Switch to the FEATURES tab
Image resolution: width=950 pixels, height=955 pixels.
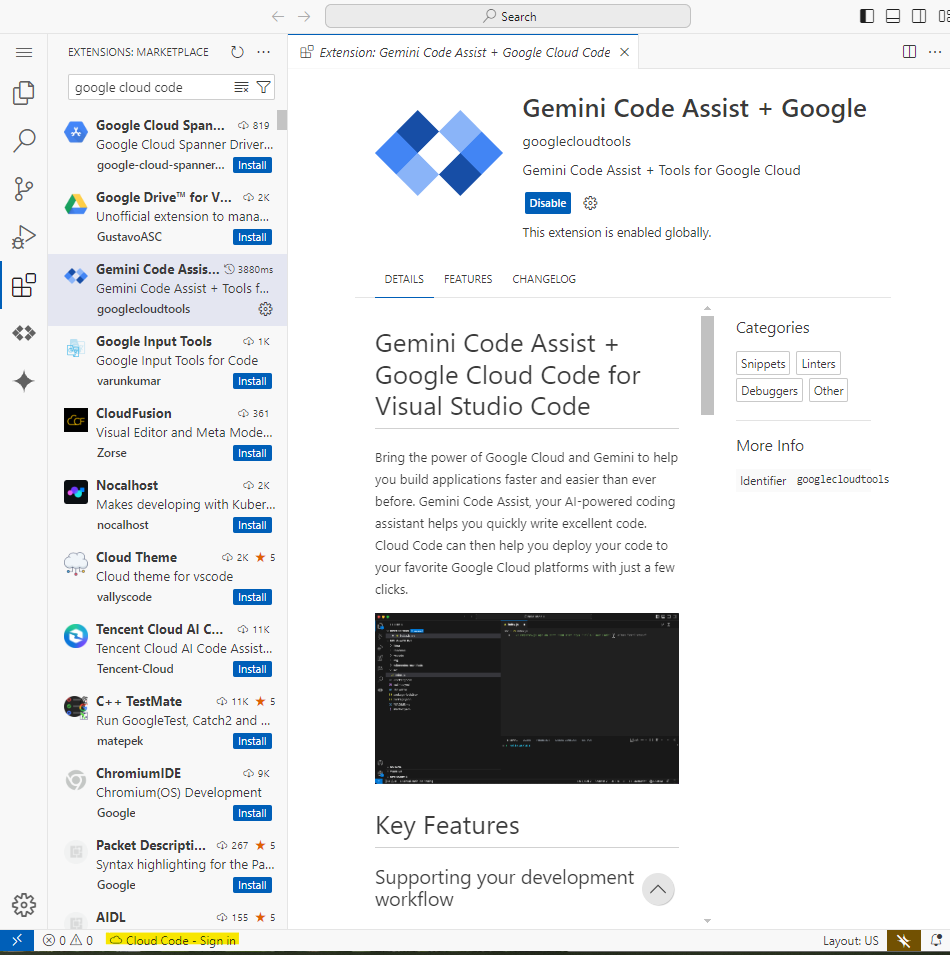(x=468, y=279)
